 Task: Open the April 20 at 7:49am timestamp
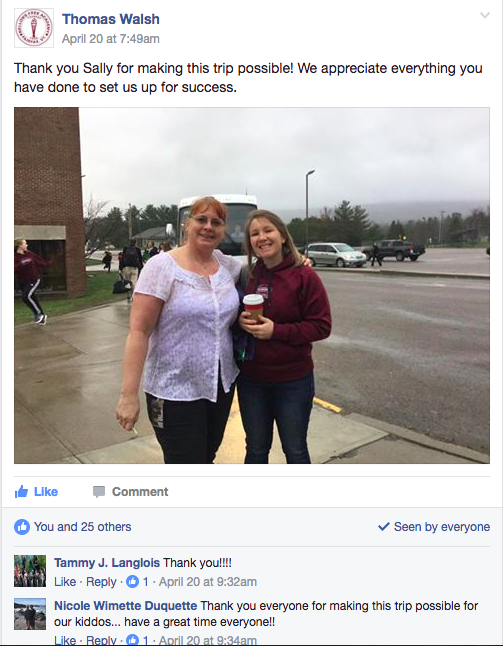[111, 39]
